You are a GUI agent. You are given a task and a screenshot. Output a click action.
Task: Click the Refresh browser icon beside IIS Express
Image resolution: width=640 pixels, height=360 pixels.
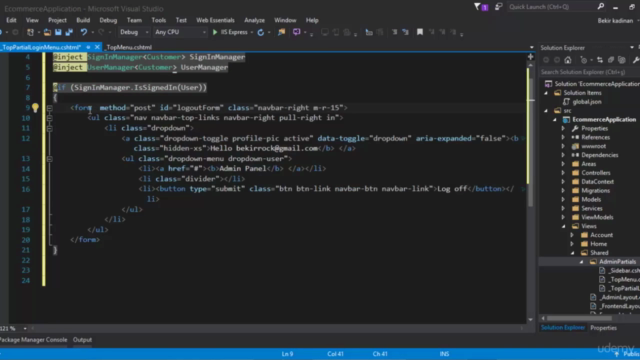[x=260, y=32]
